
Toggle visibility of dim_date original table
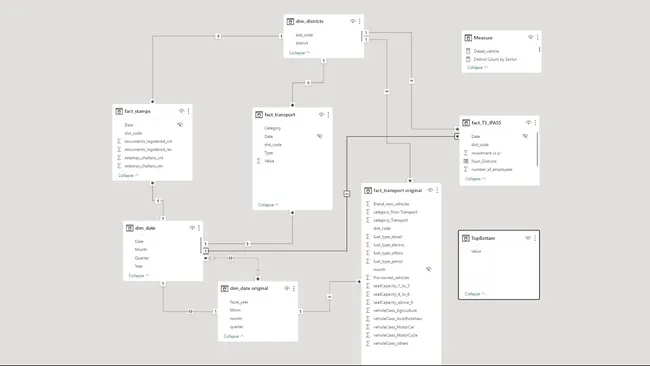click(286, 288)
